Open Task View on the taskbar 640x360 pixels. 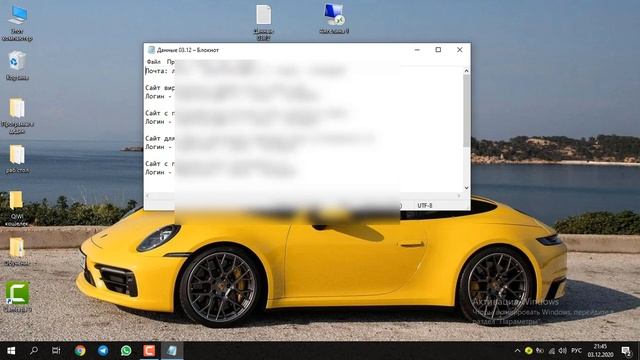click(x=56, y=351)
